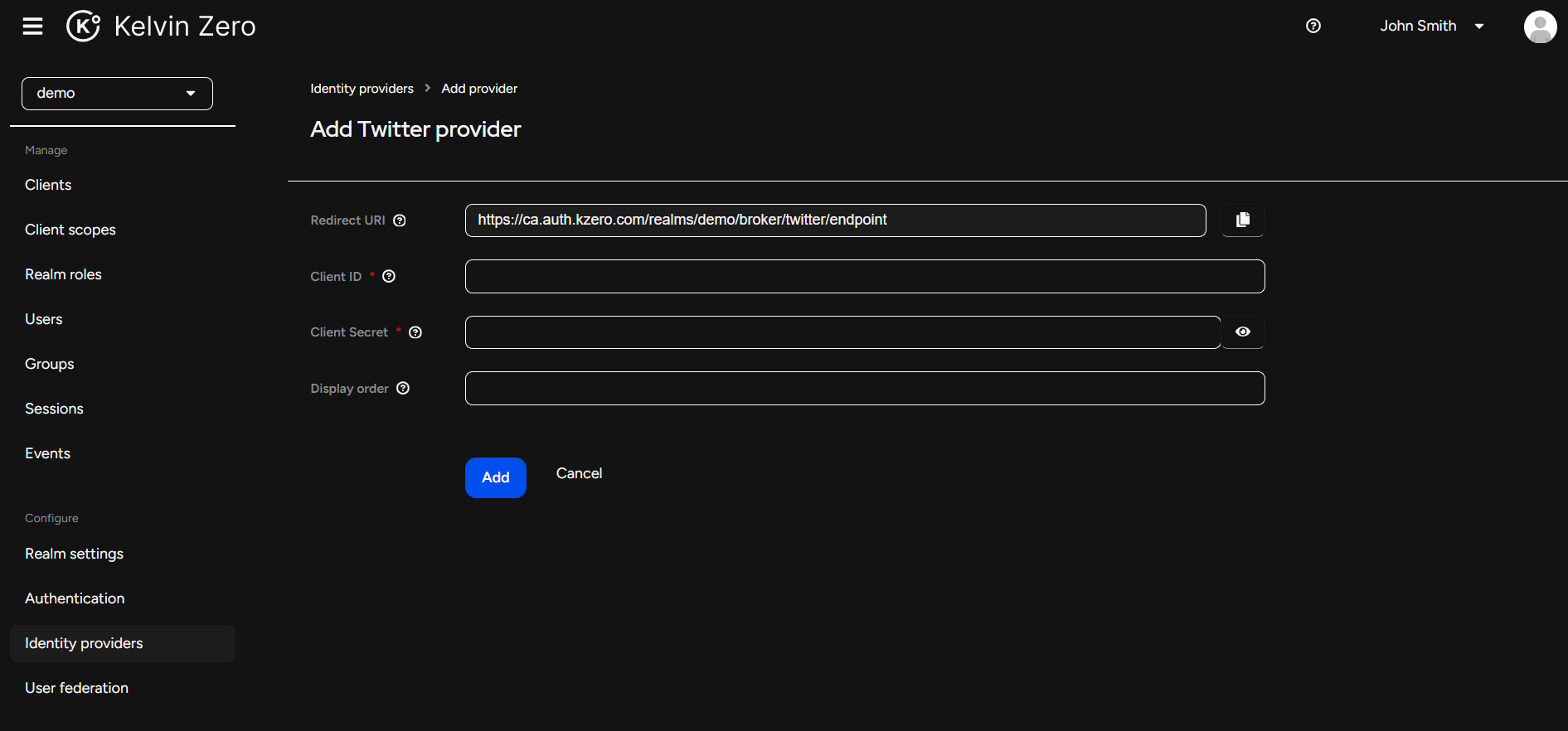Navigate to Users

point(44,319)
